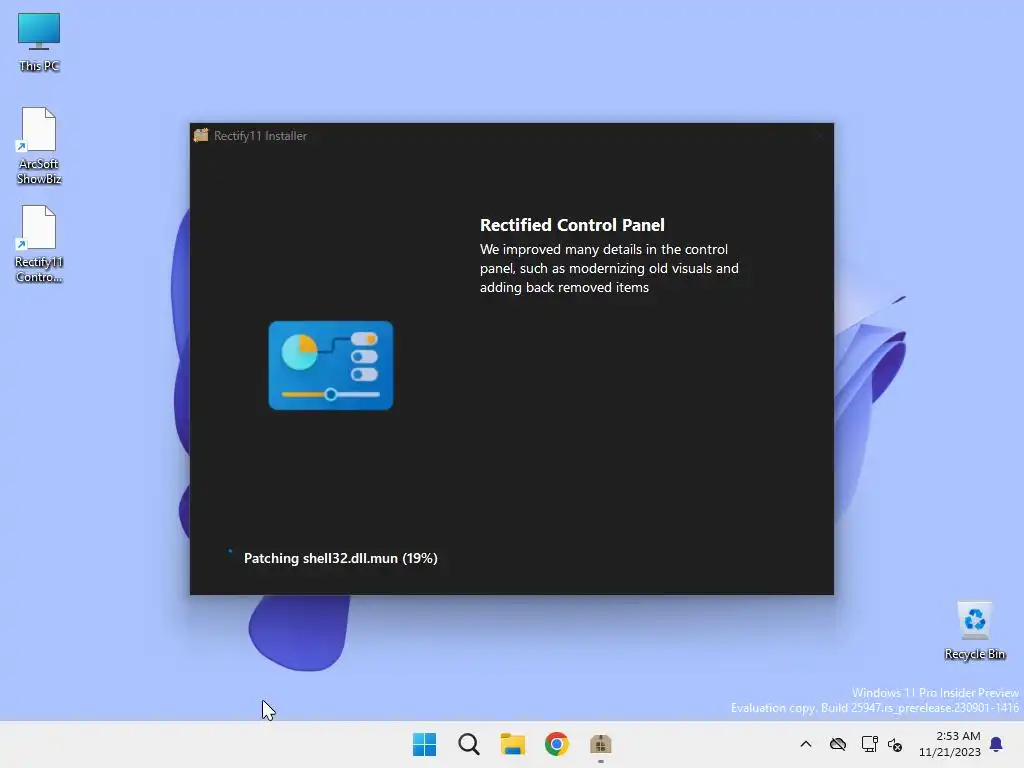
Task: Click the Control Panel illustration in the installer
Action: [330, 365]
